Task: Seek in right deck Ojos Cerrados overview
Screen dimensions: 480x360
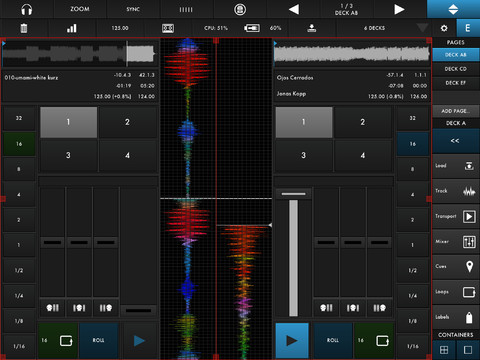Action: [352, 54]
